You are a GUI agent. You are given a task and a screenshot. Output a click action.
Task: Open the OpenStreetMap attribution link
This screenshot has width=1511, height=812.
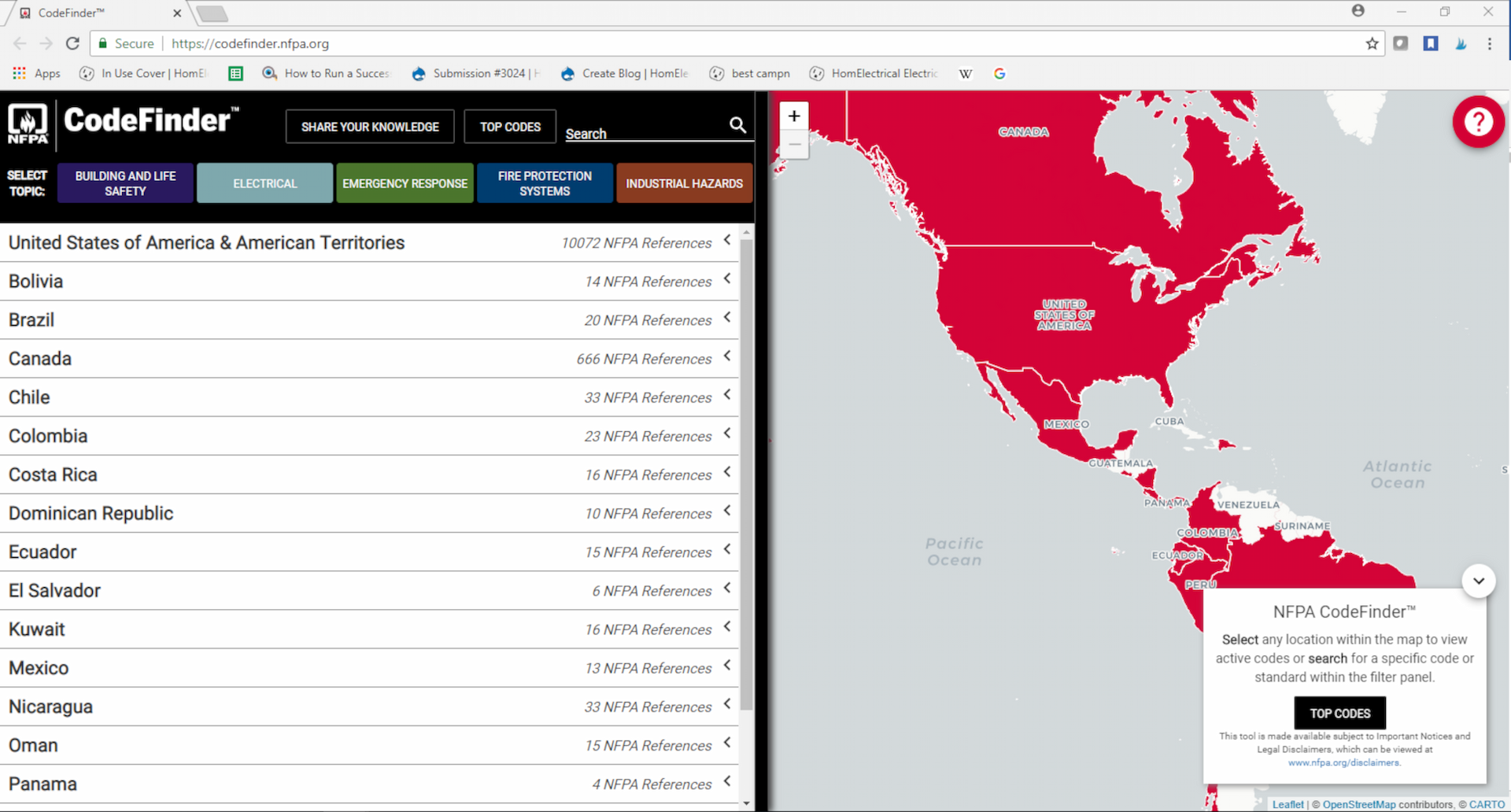[x=1359, y=804]
